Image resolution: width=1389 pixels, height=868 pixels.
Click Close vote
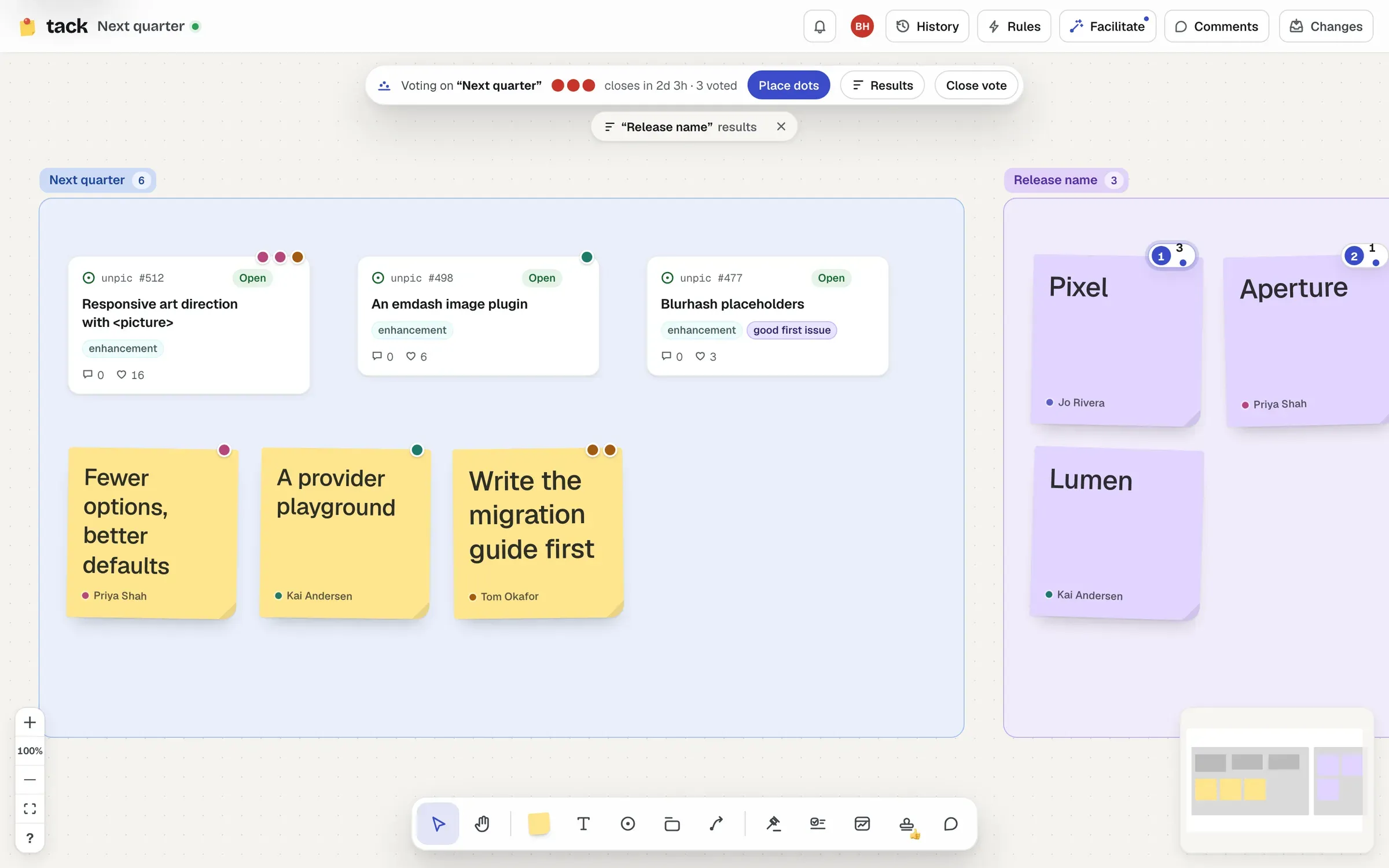coord(976,85)
